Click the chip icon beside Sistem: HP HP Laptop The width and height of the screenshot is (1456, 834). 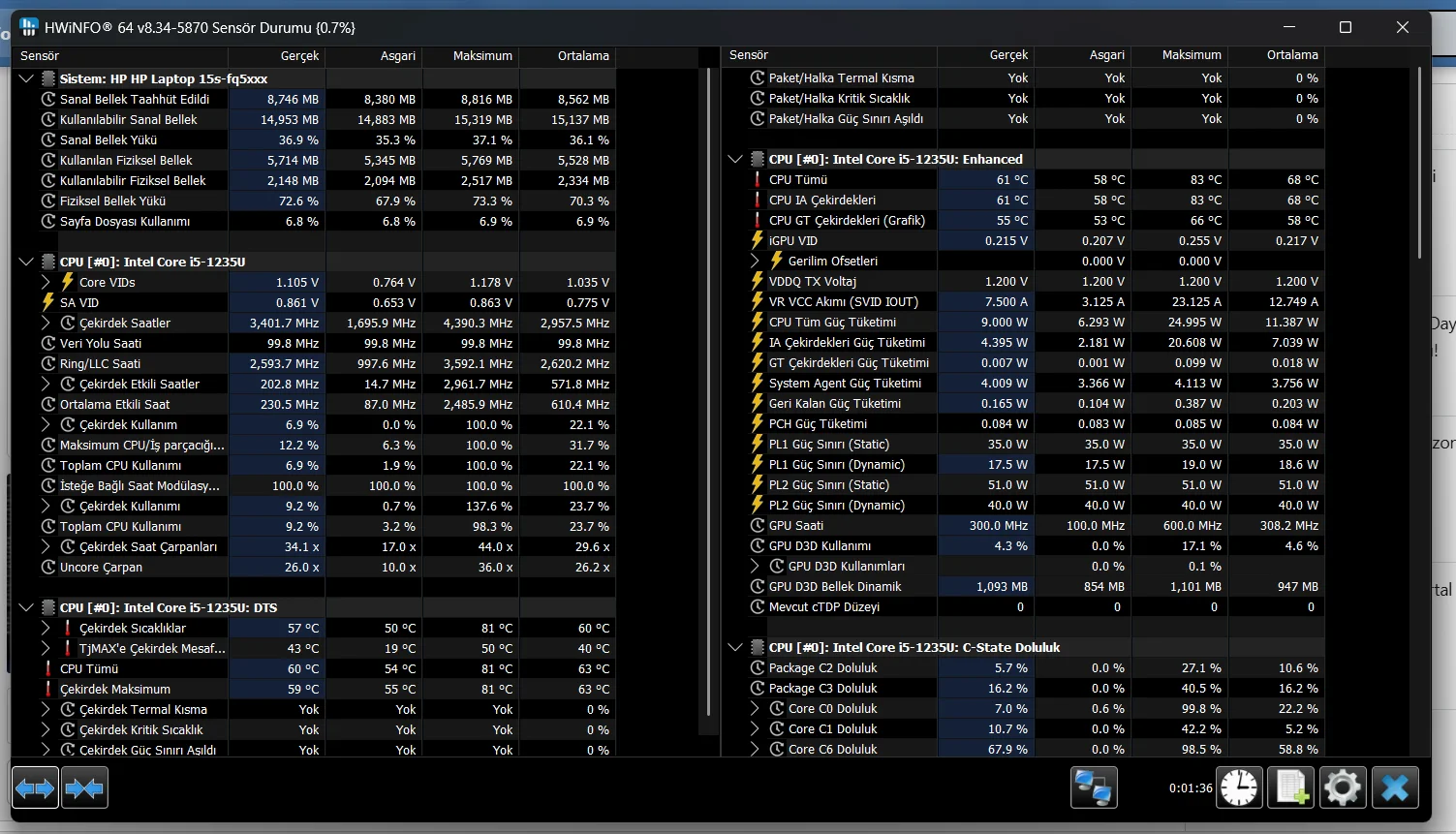pos(48,78)
